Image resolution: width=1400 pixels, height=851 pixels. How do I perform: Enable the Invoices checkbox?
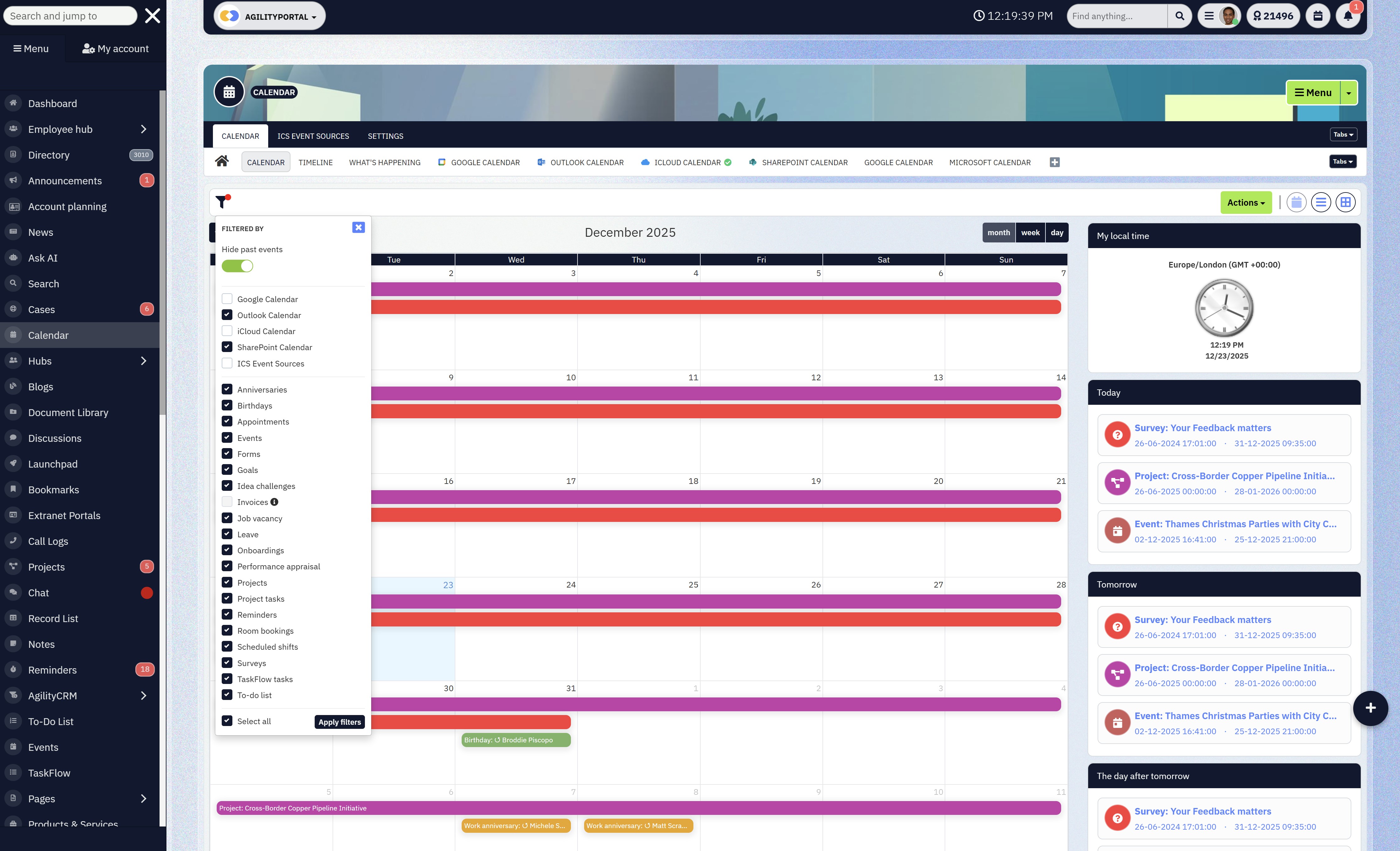[227, 501]
